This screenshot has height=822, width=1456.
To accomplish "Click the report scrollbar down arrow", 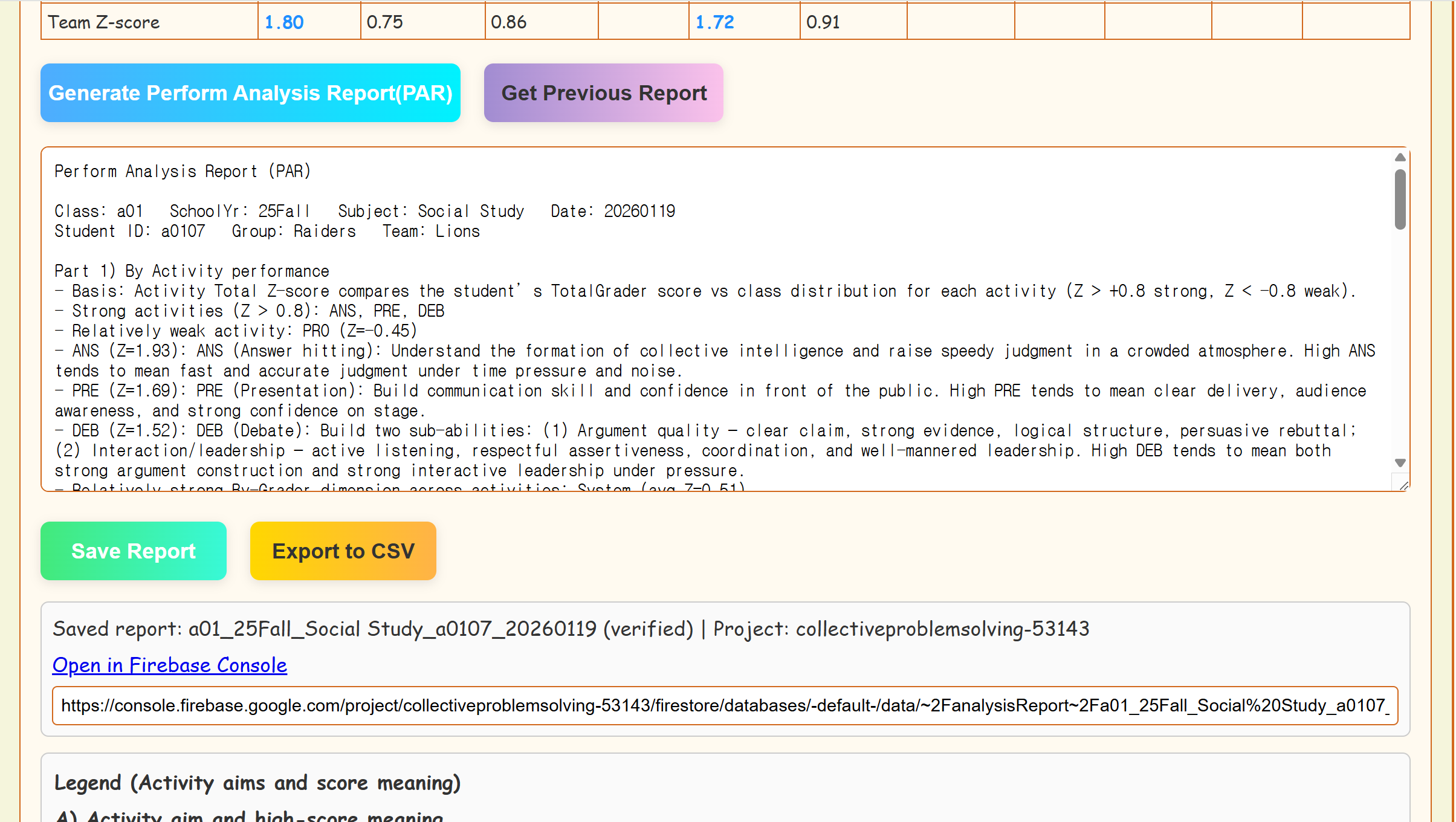I will (x=1400, y=463).
